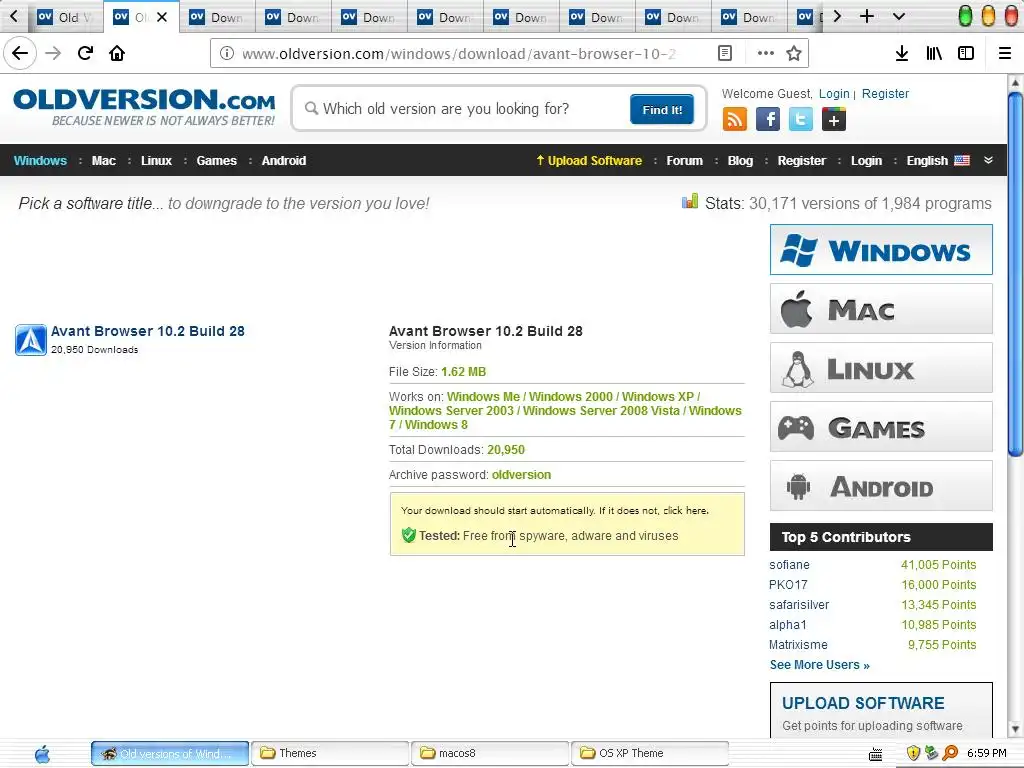
Task: Open the Facebook icon
Action: 767,119
